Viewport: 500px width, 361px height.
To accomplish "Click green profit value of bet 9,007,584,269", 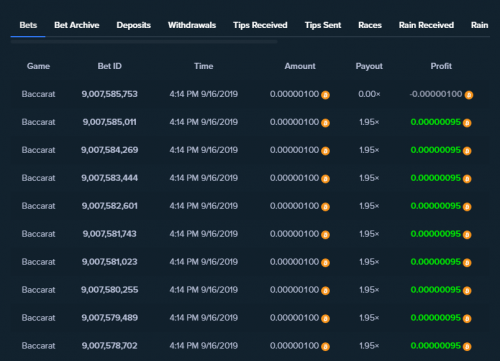I will point(436,150).
